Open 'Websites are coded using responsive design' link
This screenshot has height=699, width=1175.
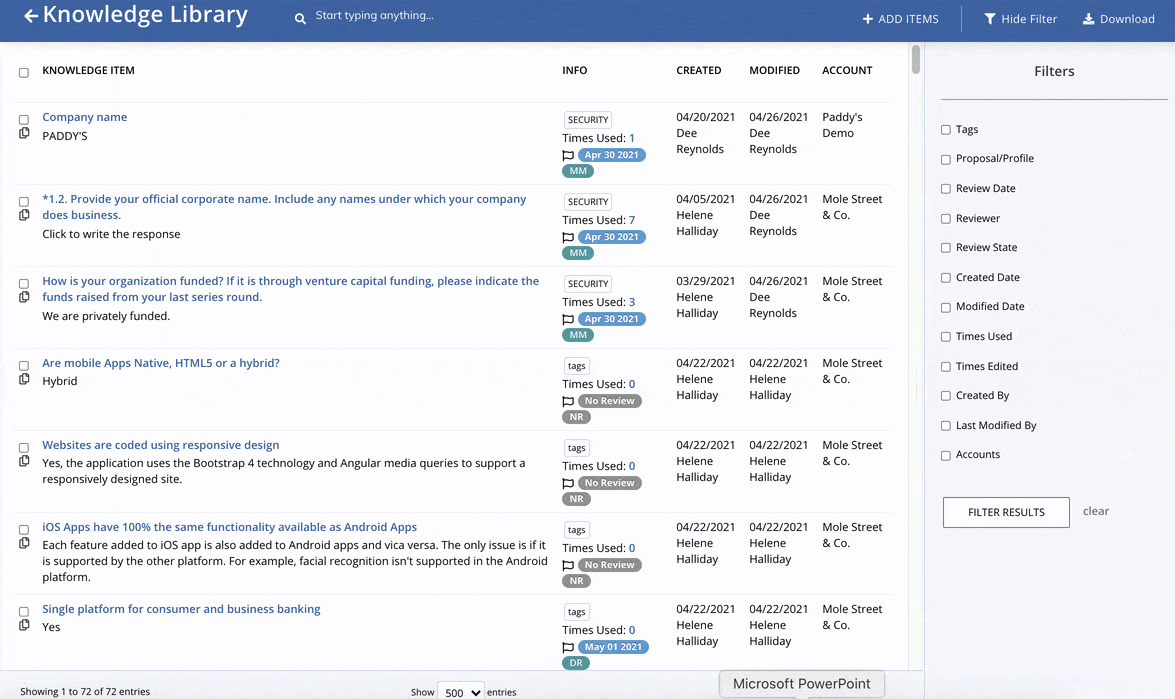coord(160,445)
